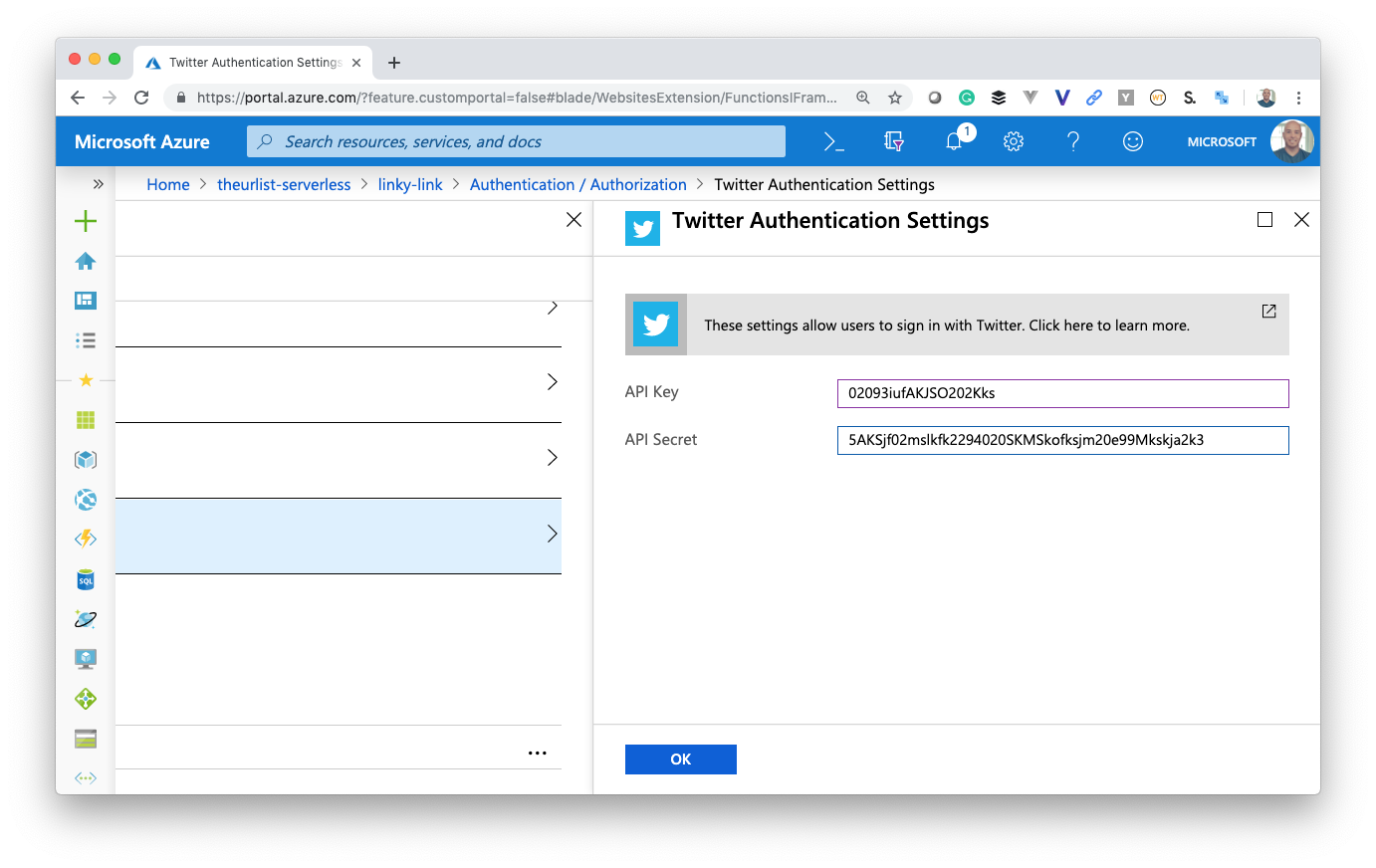Open All services list icon

[x=86, y=340]
